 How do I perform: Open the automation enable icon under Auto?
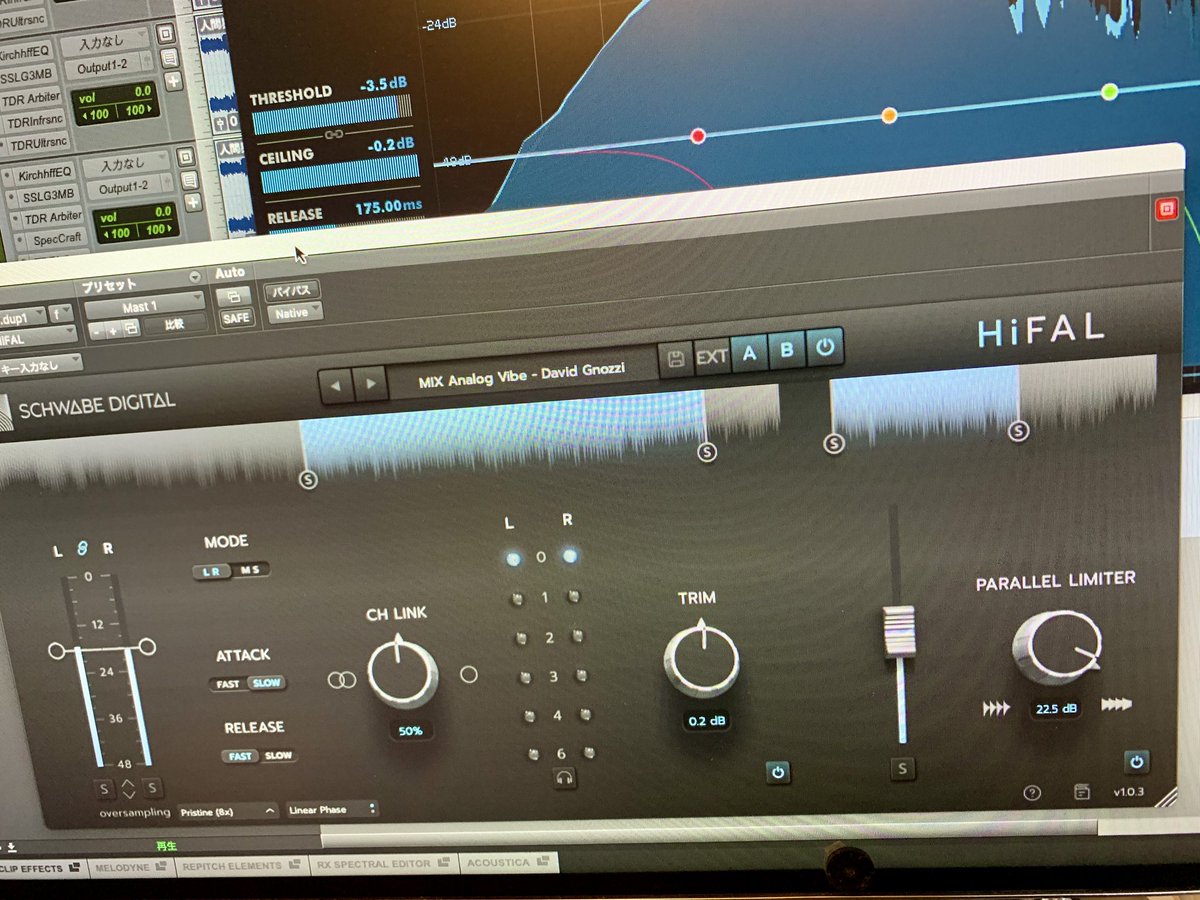(234, 296)
